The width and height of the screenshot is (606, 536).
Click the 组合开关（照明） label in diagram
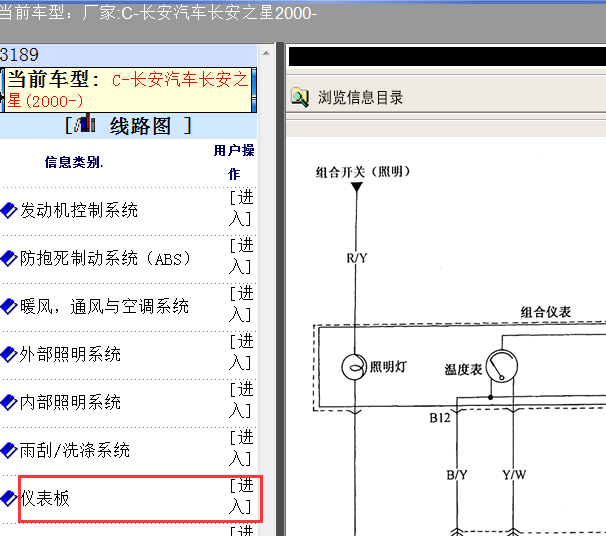(x=363, y=172)
